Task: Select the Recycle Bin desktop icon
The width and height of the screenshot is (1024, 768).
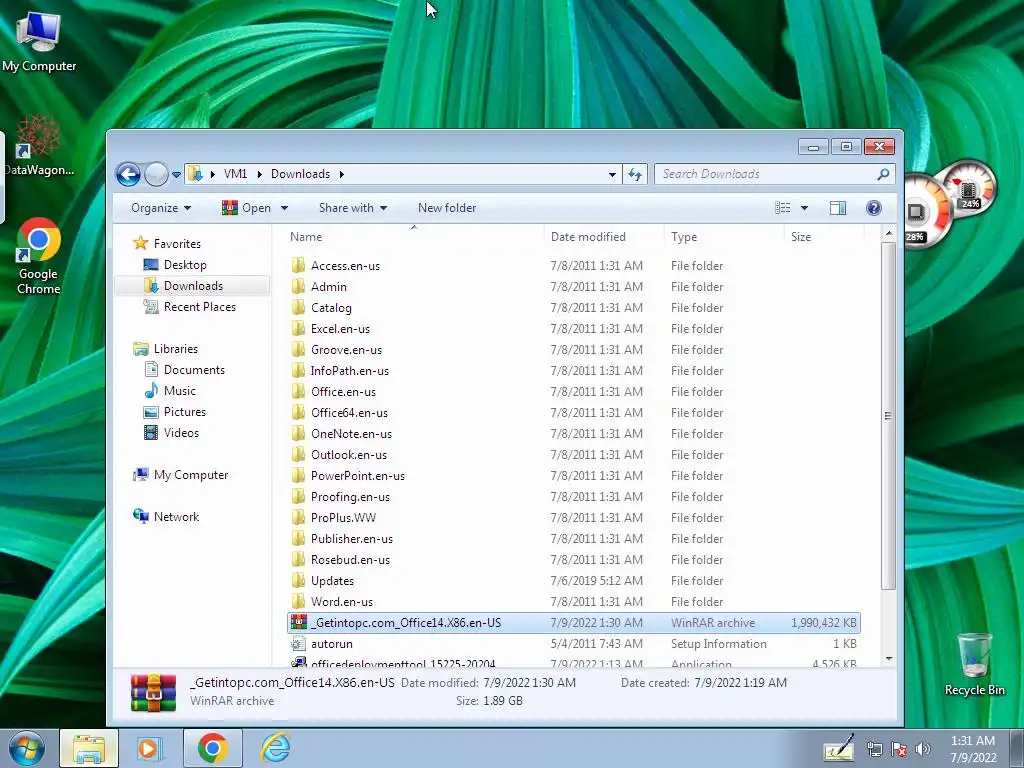Action: [x=974, y=665]
